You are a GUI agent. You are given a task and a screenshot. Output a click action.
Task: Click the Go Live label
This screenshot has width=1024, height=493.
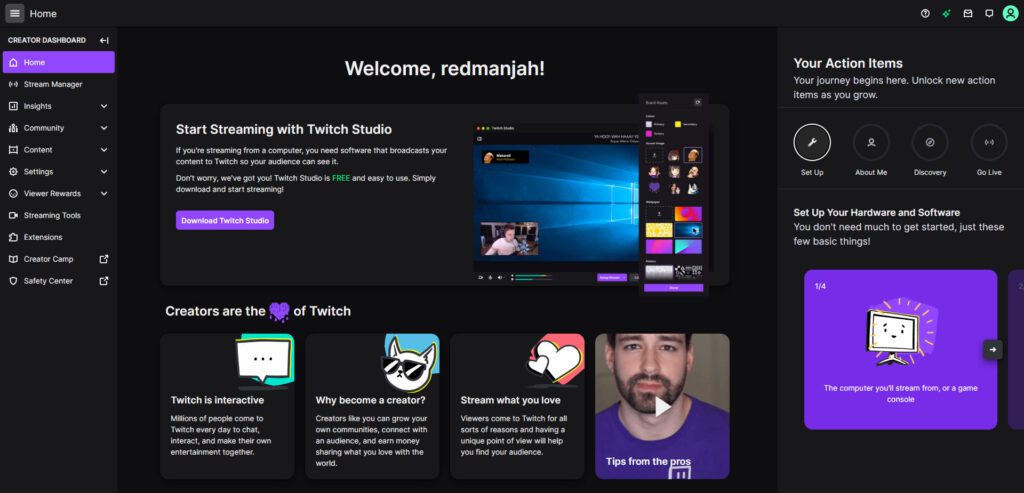(989, 172)
